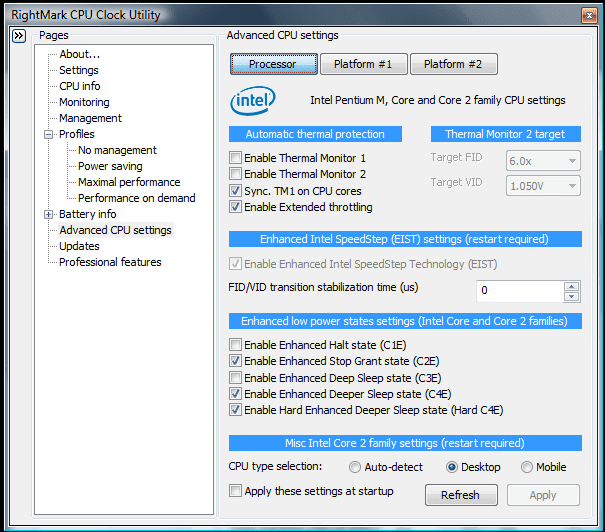
Task: Check Apply these settings at startup
Action: 235,491
